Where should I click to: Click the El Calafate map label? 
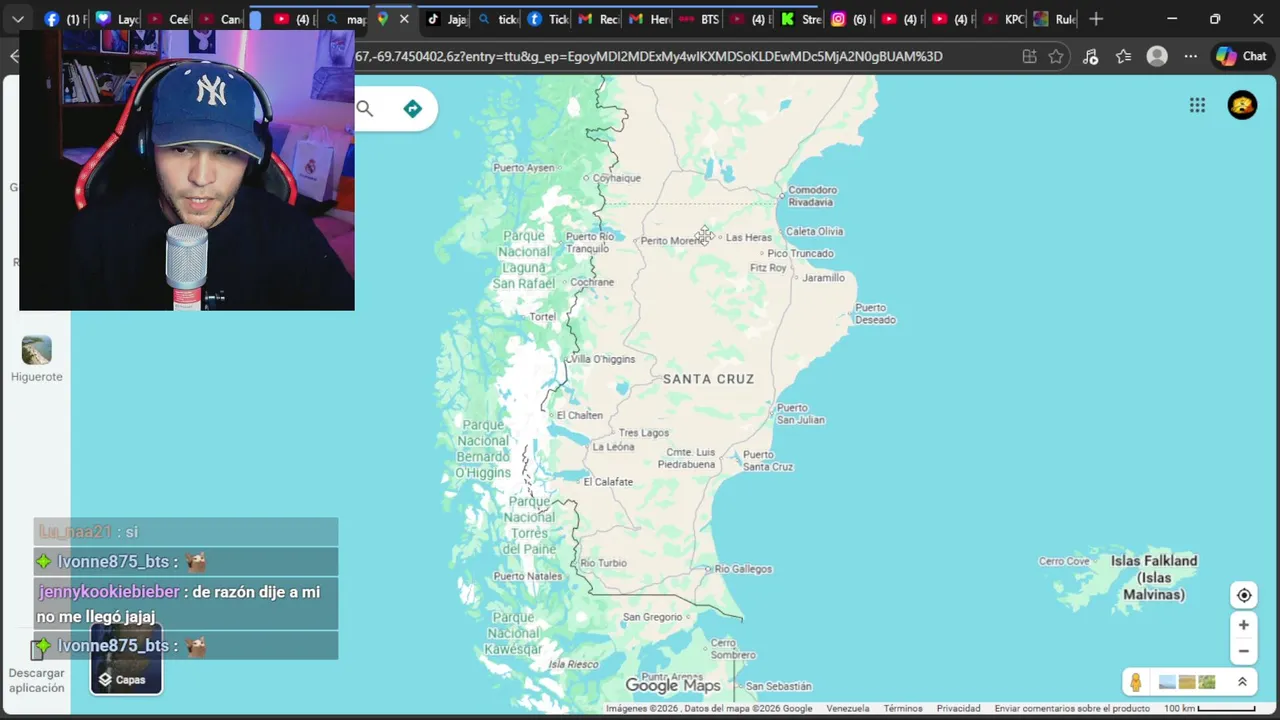(608, 482)
